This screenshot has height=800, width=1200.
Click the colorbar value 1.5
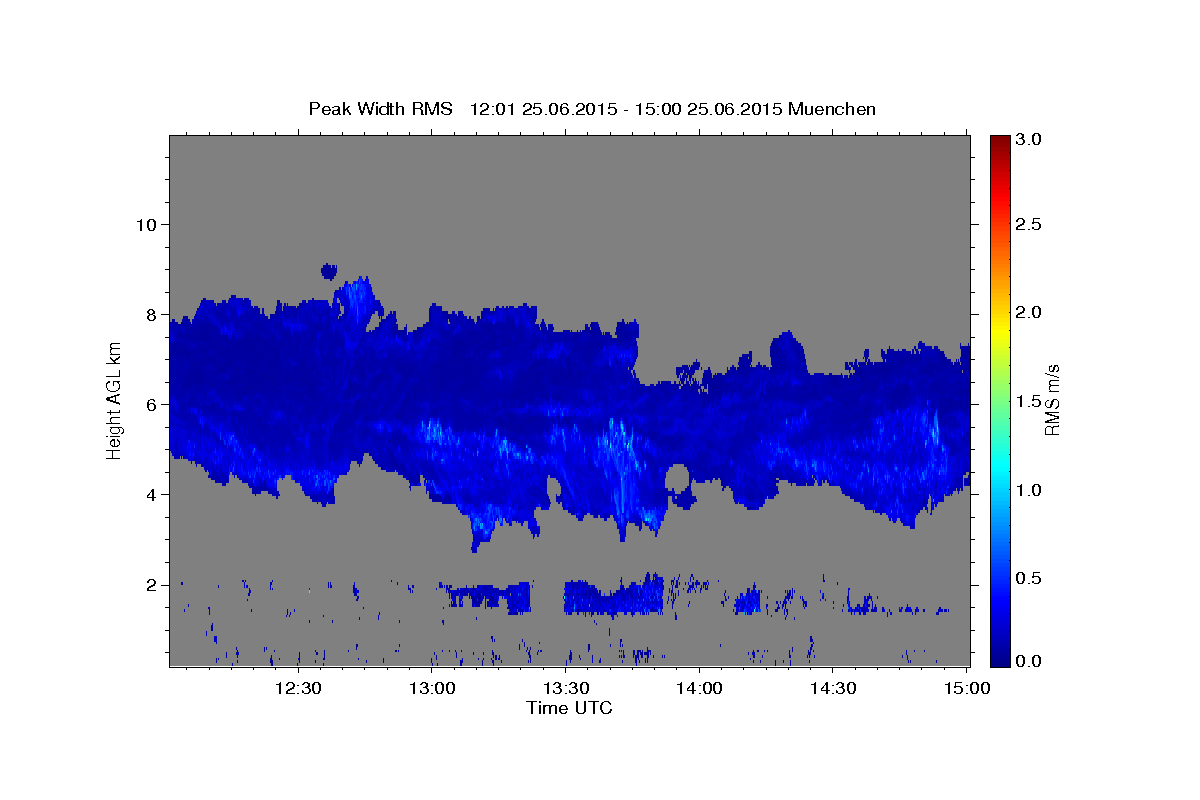click(1030, 401)
